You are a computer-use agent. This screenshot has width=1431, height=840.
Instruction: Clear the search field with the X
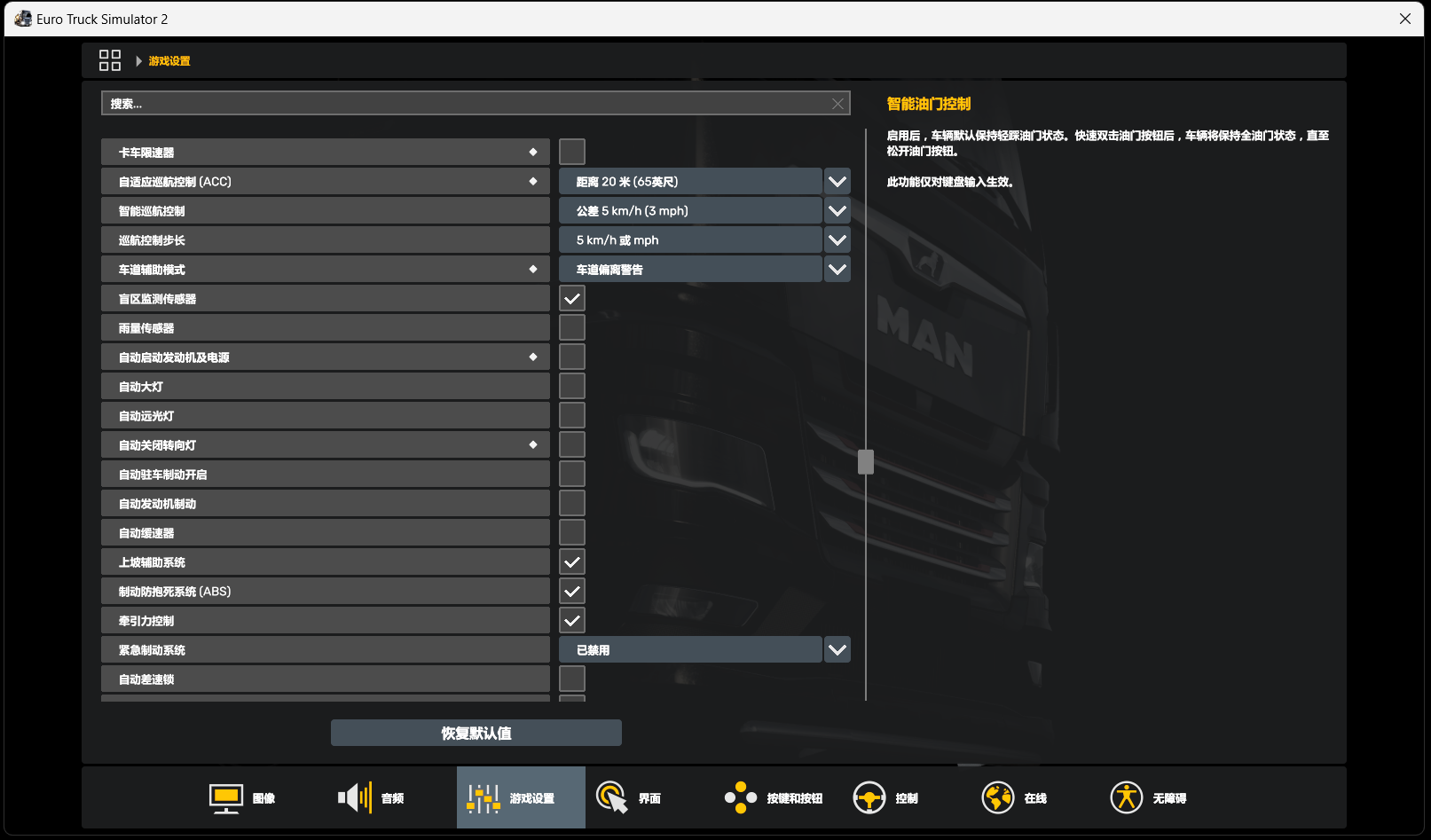pos(837,103)
